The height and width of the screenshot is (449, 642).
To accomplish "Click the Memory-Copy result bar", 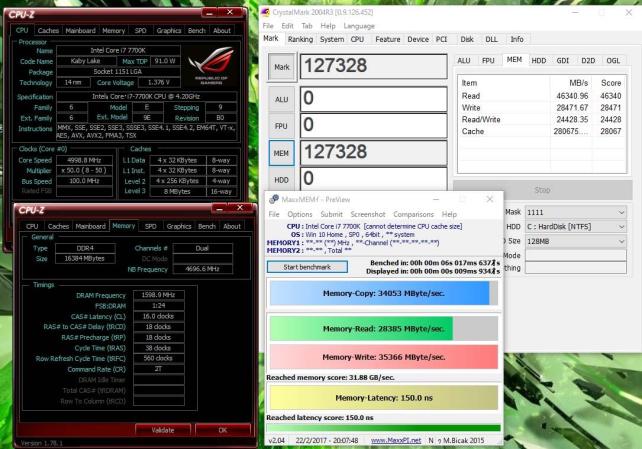I will [x=384, y=293].
